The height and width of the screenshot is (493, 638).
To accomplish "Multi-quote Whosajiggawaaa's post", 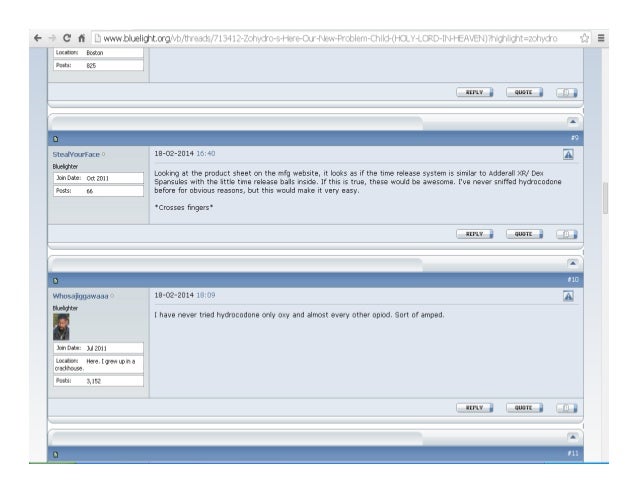I will [566, 408].
